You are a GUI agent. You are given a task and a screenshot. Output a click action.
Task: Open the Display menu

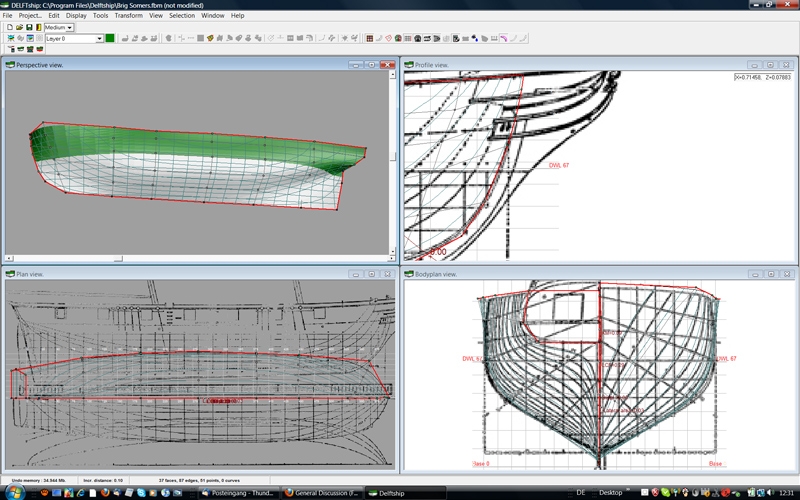pyautogui.click(x=76, y=16)
